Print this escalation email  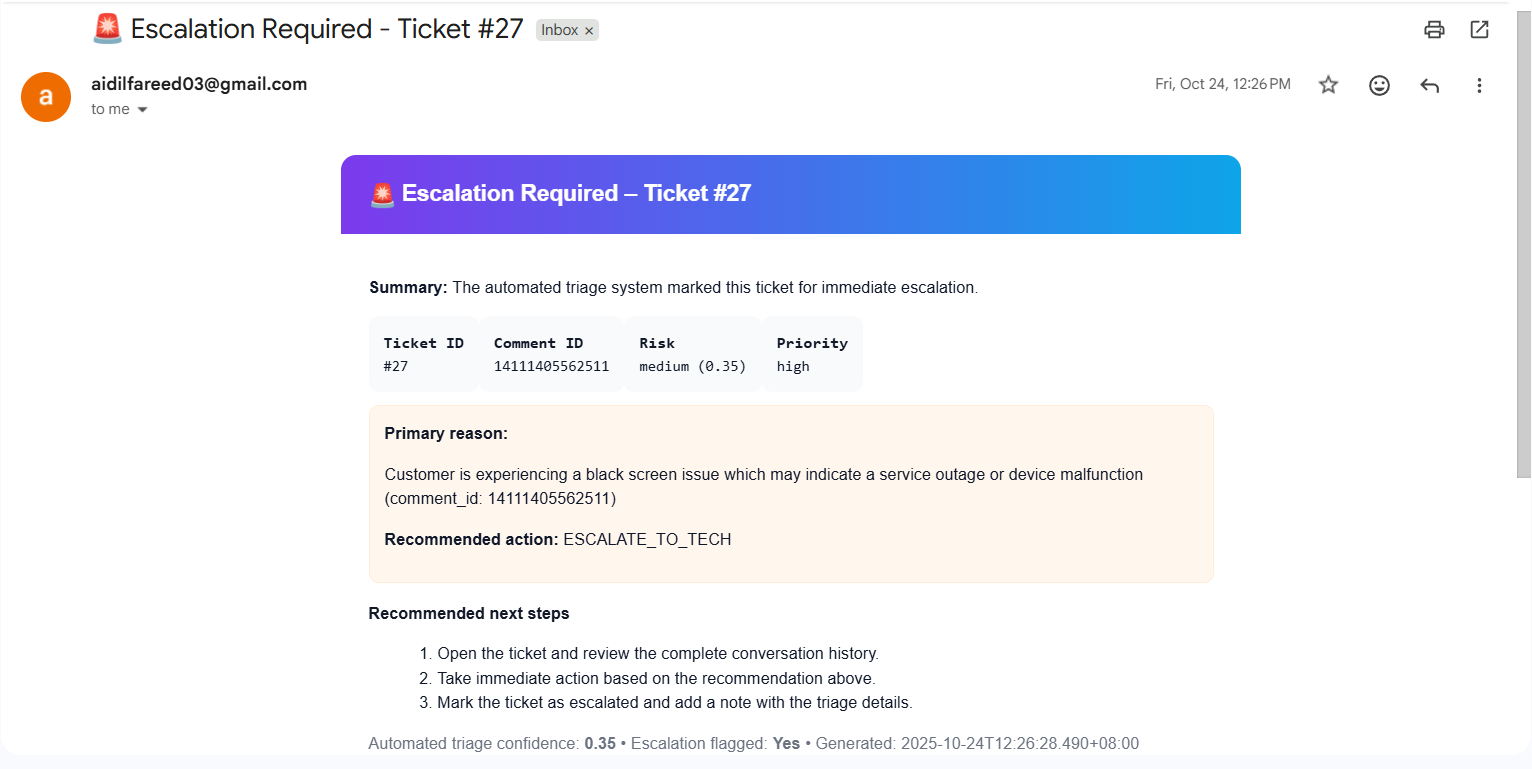1434,29
